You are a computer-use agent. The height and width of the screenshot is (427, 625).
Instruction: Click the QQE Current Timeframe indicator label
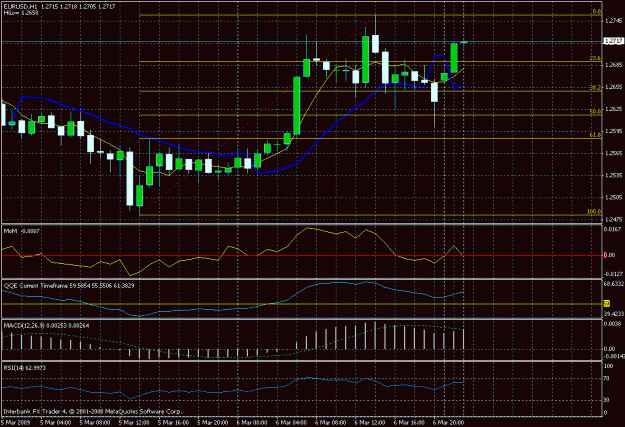pyautogui.click(x=69, y=286)
